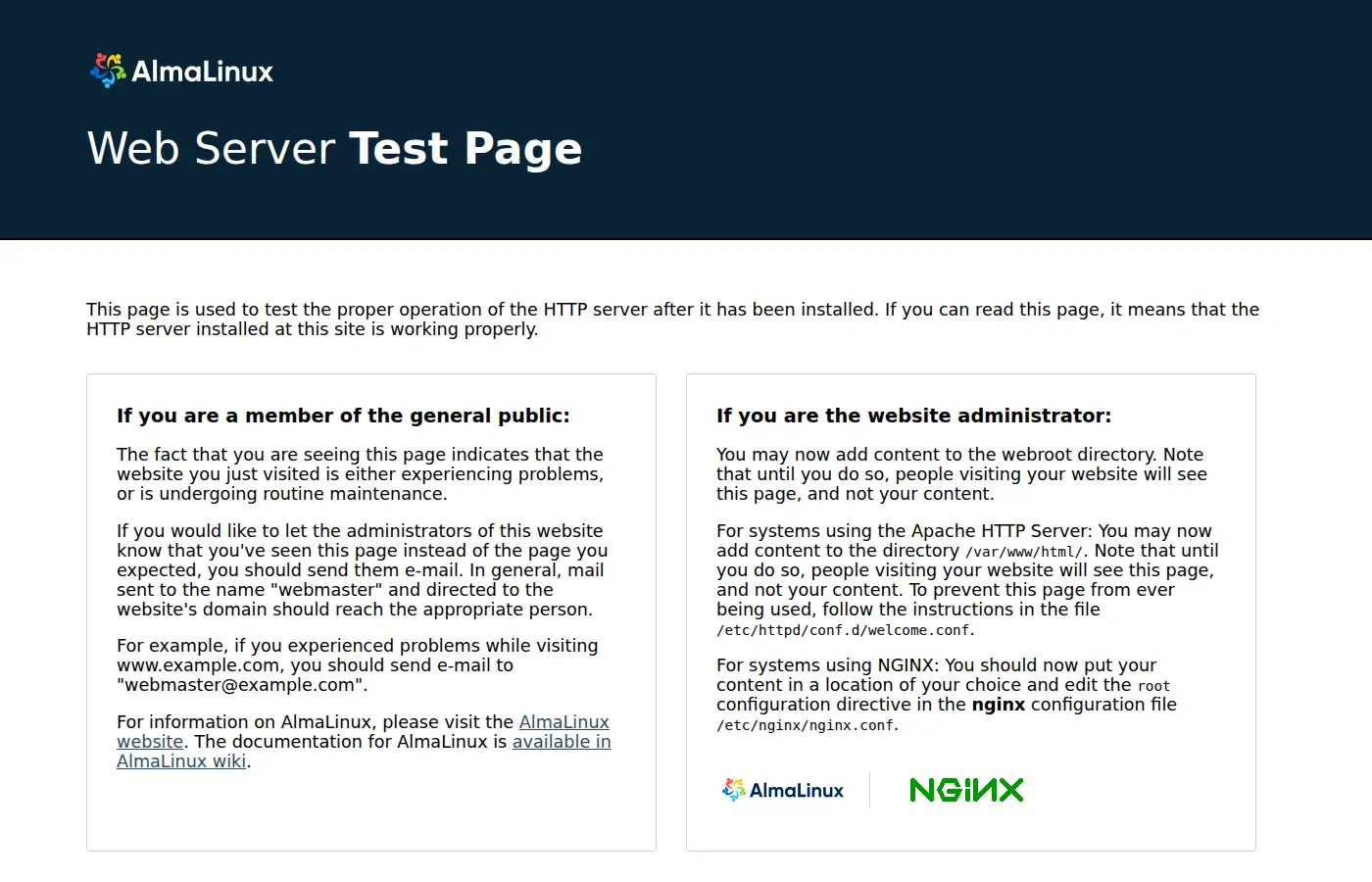Click the "/etc/httpd/conf.d/welcome.conf" file path
1372x882 pixels.
[844, 630]
